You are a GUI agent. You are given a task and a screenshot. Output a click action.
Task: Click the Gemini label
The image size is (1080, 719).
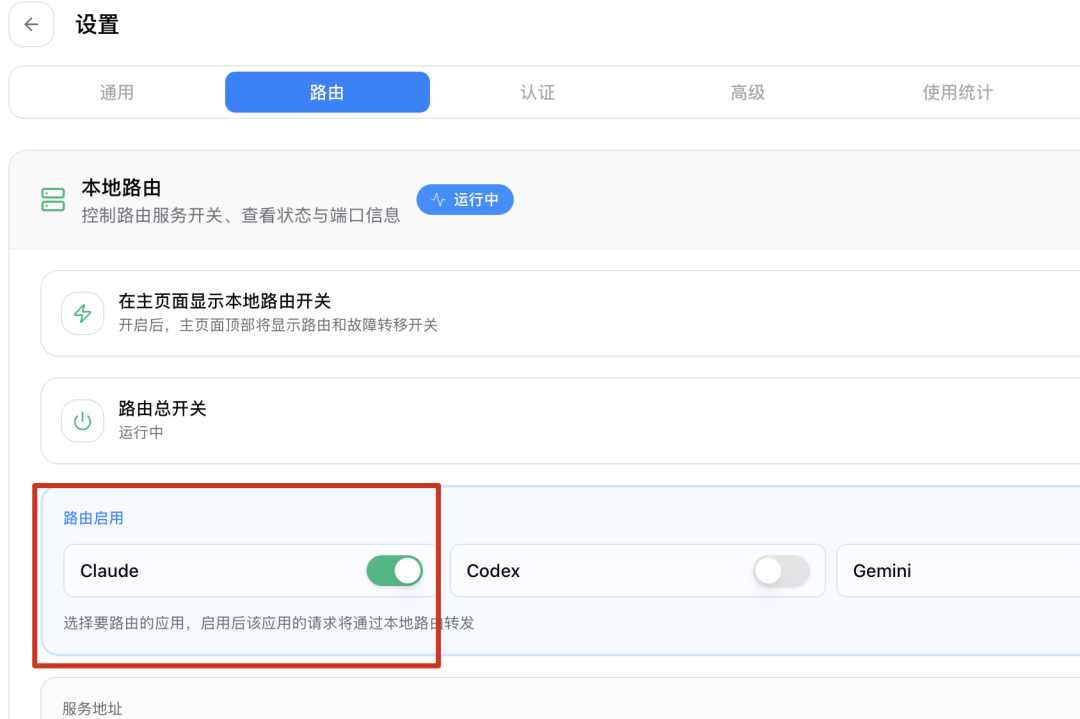tap(882, 571)
